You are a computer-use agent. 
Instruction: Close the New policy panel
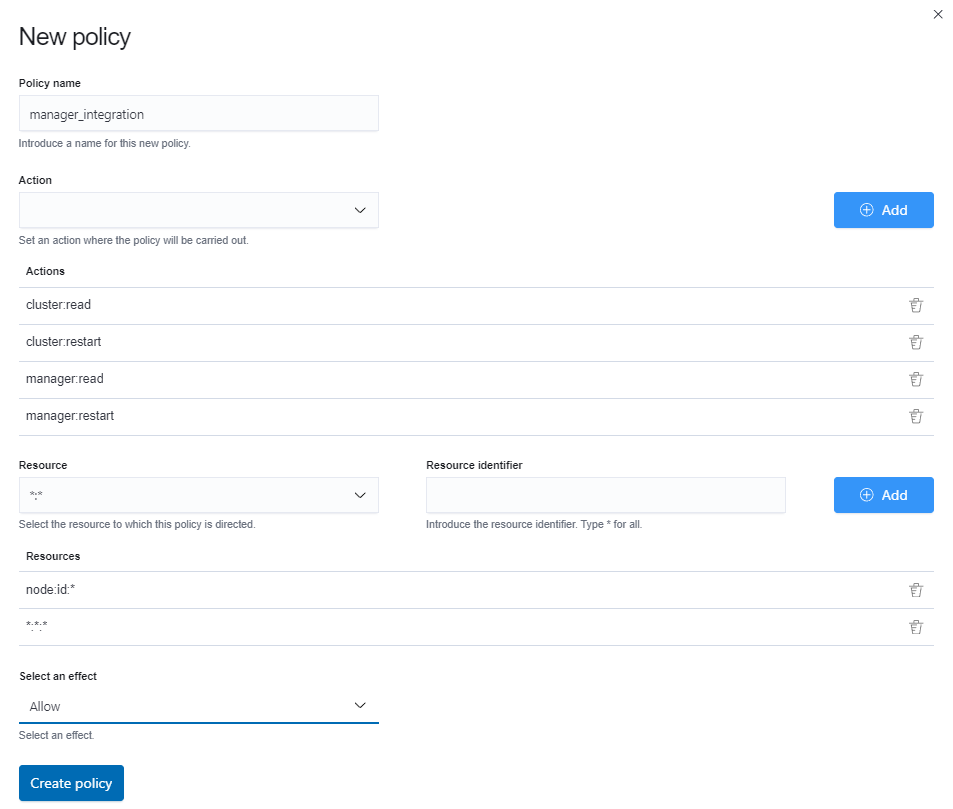937,14
